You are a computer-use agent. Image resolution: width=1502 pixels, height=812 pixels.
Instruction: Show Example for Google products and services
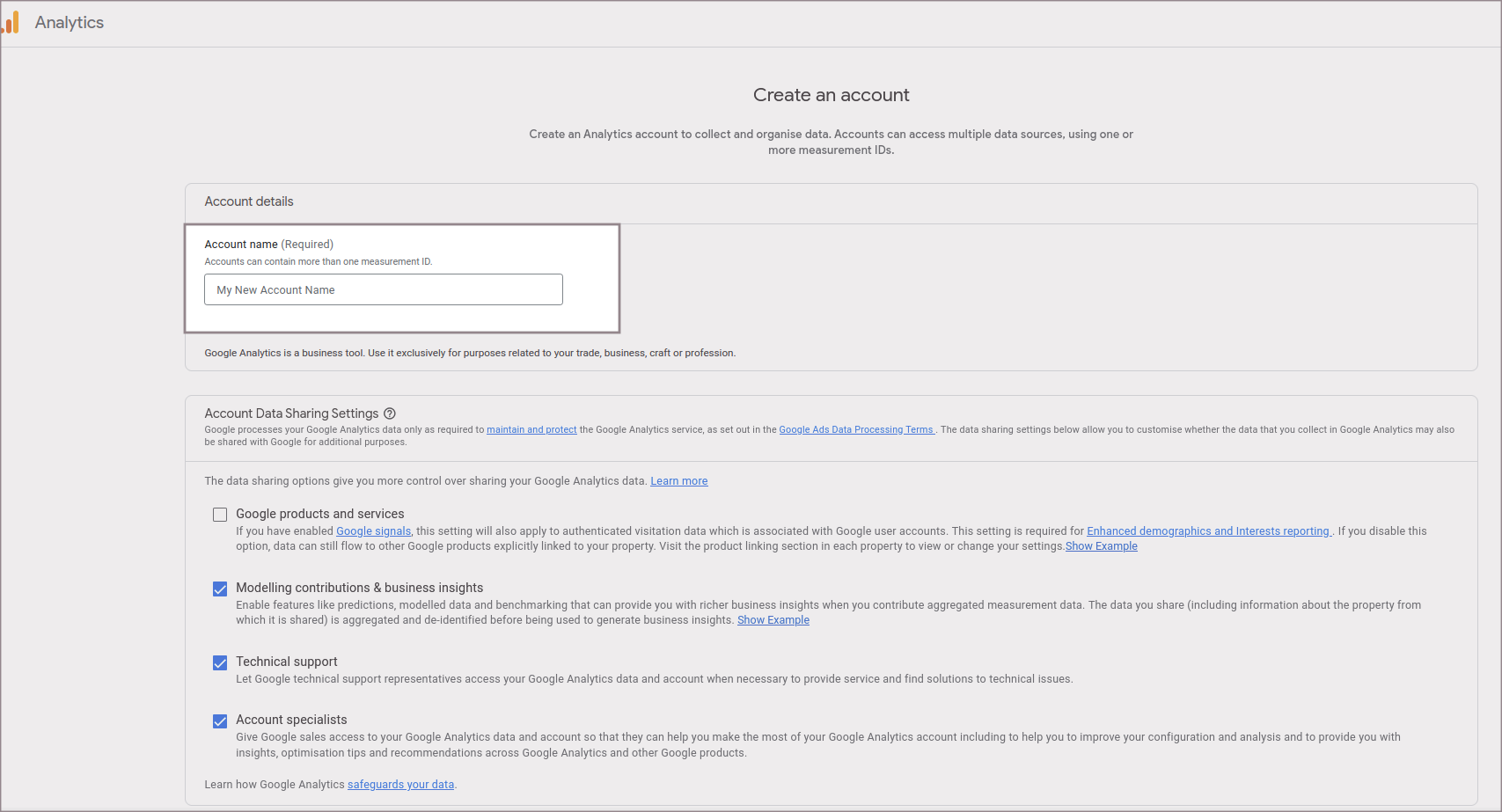(x=1101, y=546)
